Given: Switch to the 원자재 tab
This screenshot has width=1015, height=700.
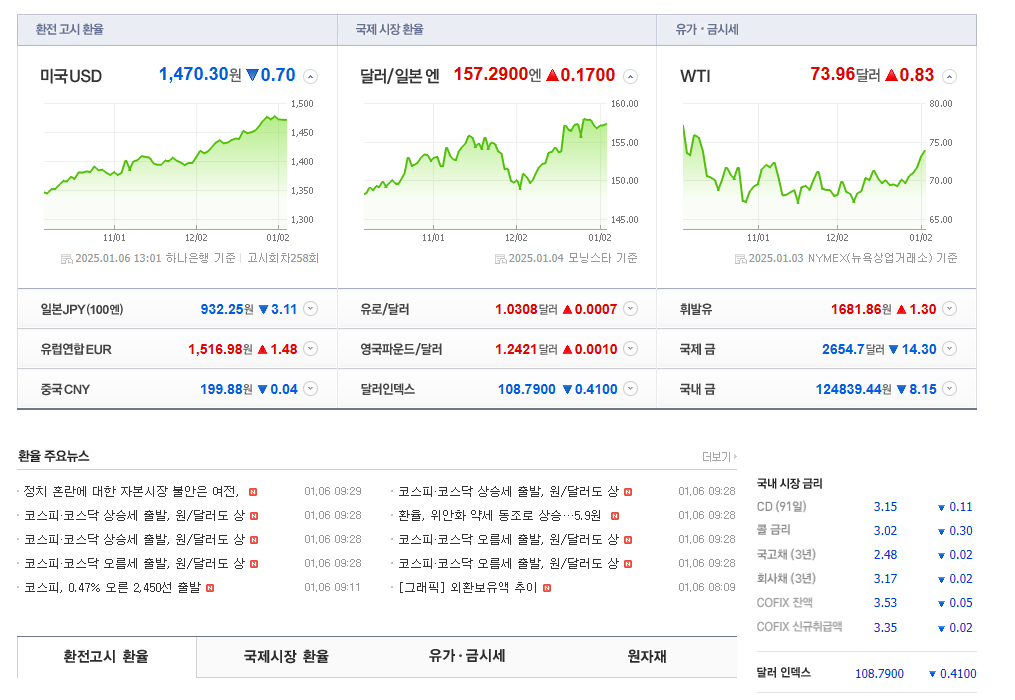Looking at the screenshot, I should (646, 657).
